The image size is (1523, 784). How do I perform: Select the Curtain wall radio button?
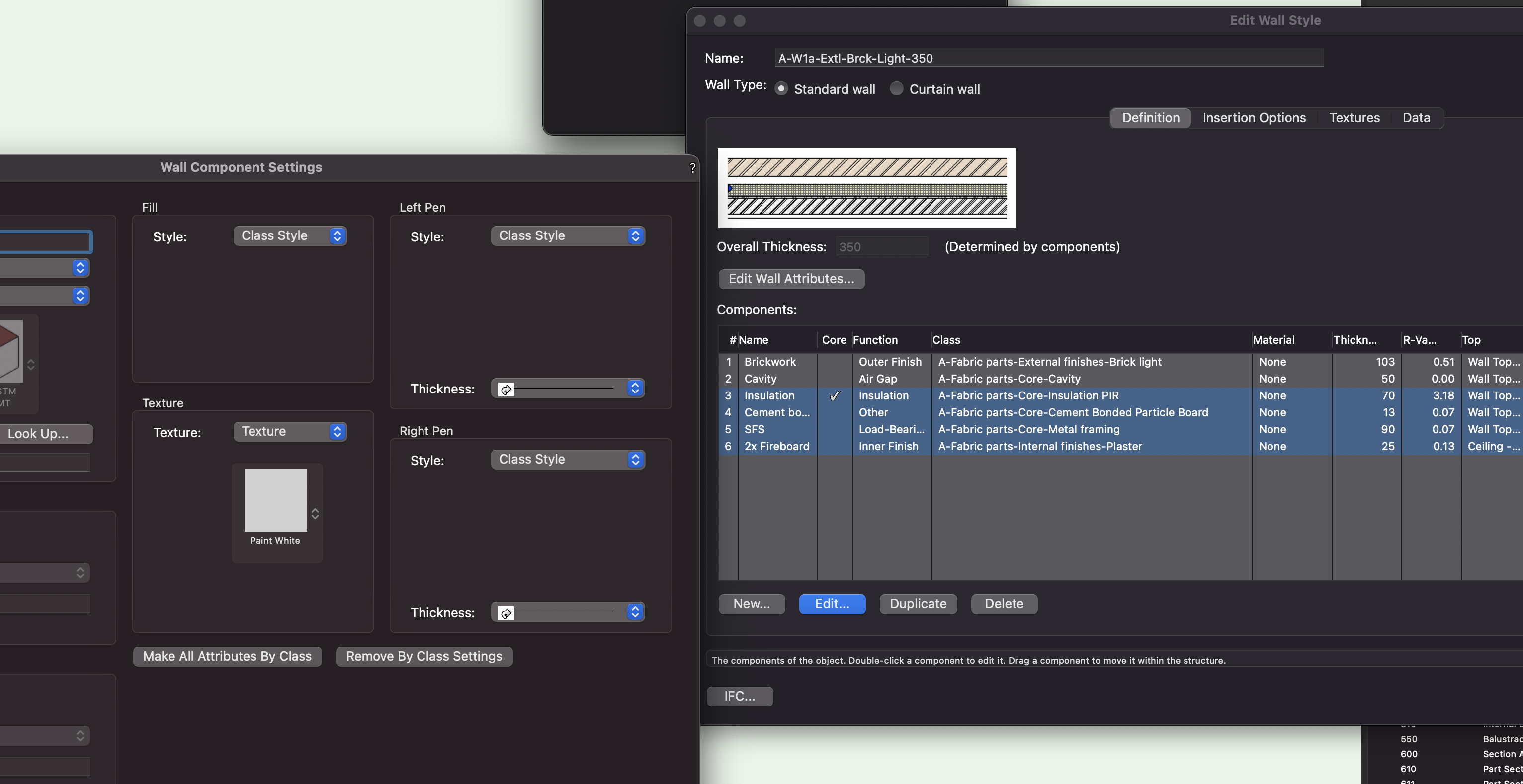[x=896, y=89]
